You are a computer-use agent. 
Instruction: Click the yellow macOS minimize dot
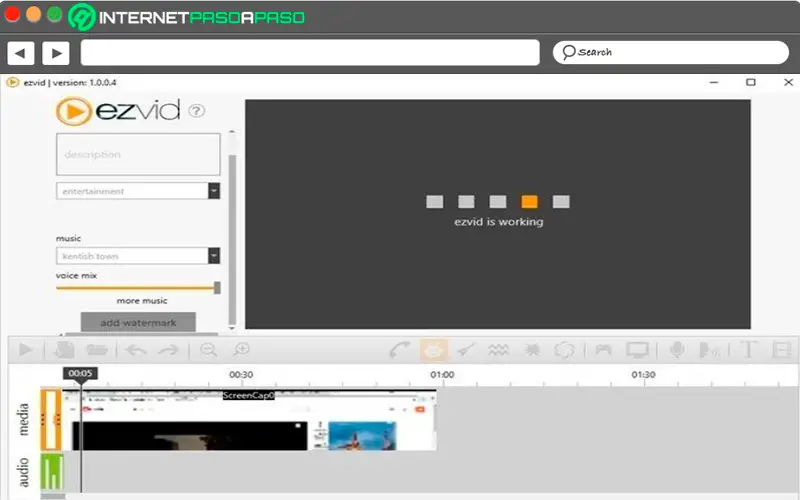[34, 14]
